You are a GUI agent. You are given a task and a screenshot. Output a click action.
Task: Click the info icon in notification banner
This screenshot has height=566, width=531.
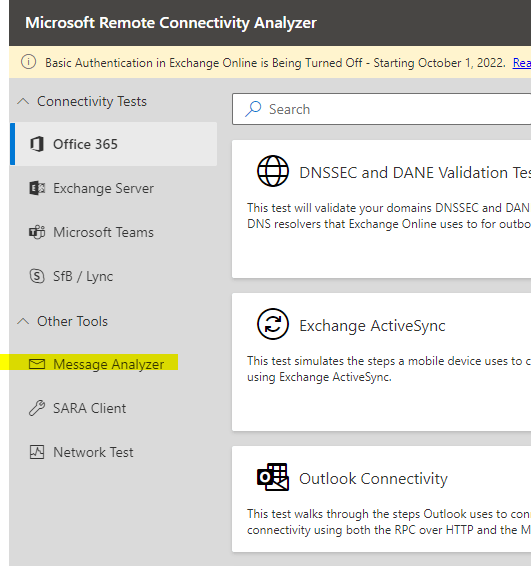29,62
